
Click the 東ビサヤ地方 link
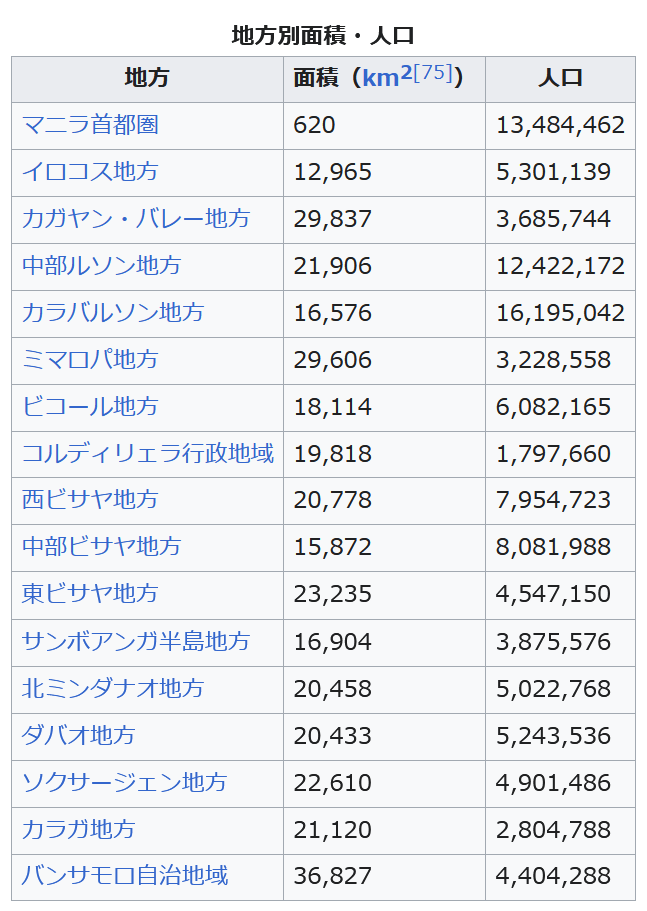pos(90,594)
